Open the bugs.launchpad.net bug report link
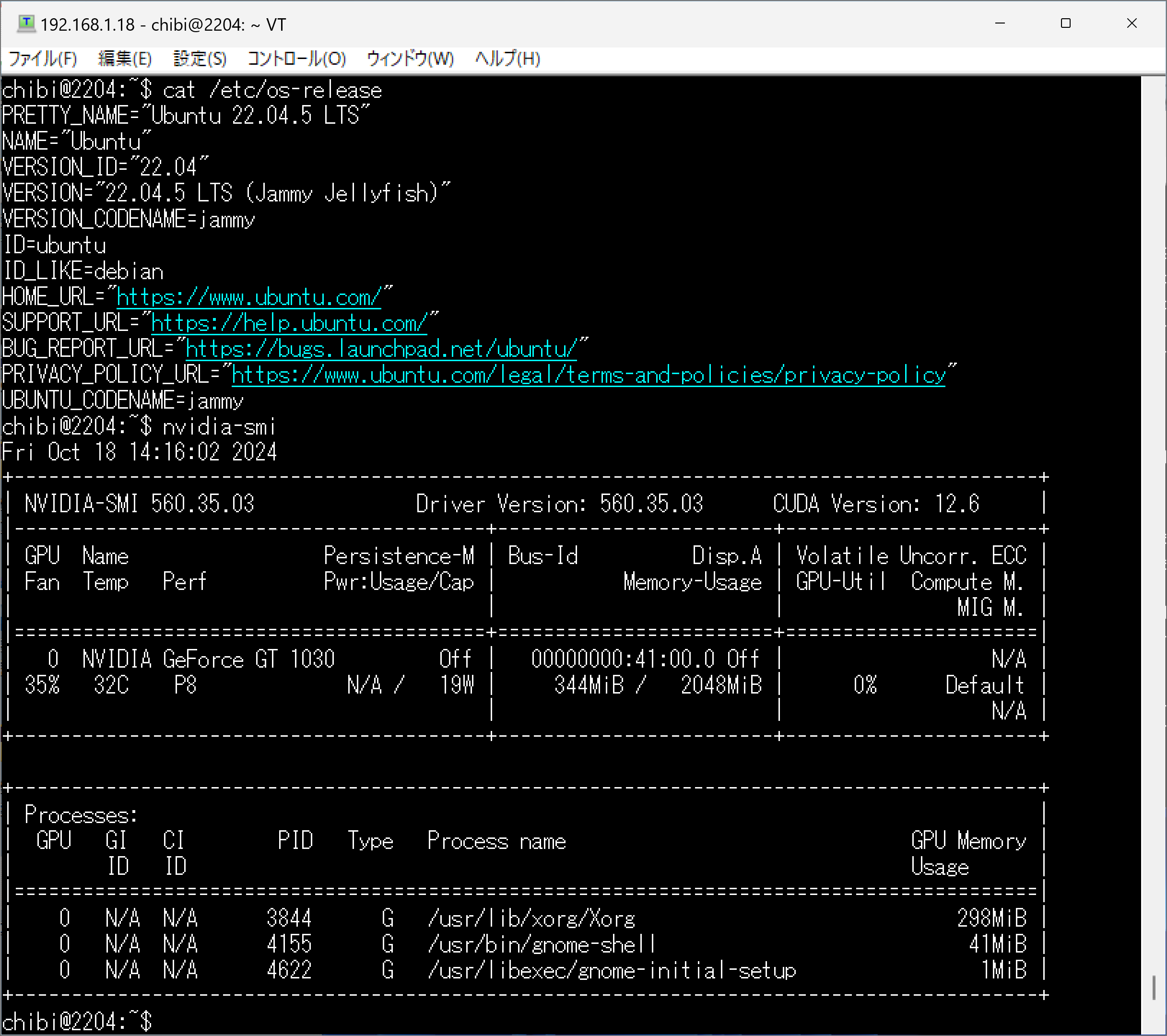The width and height of the screenshot is (1167, 1036). [x=381, y=349]
